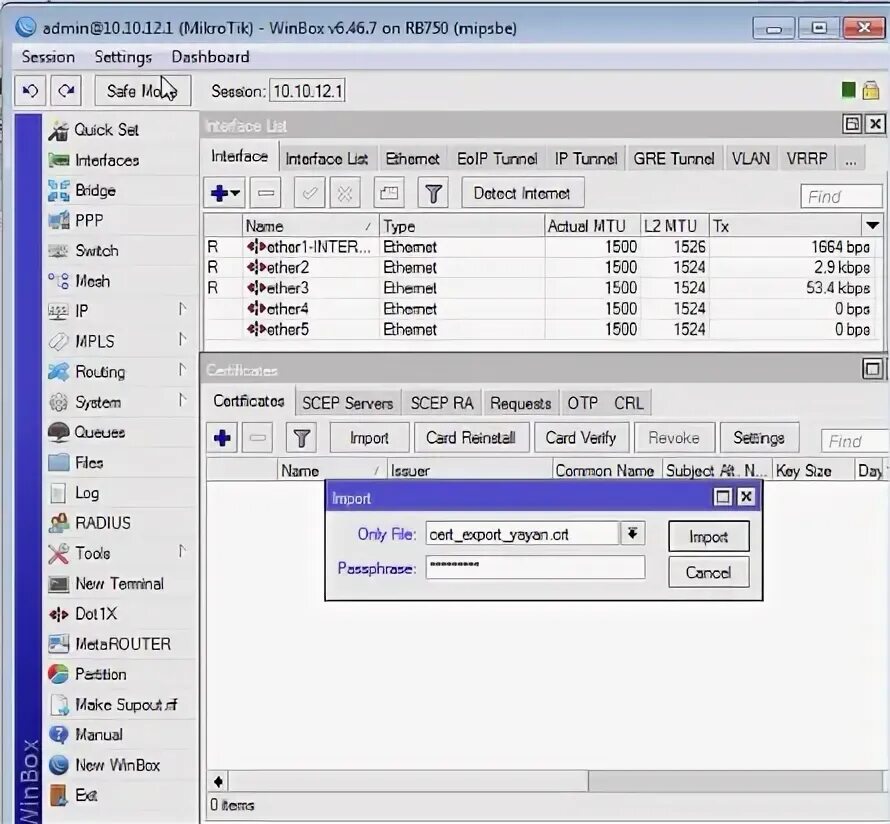The width and height of the screenshot is (890, 824).
Task: Open Manual in the sidebar
Action: coord(99,735)
